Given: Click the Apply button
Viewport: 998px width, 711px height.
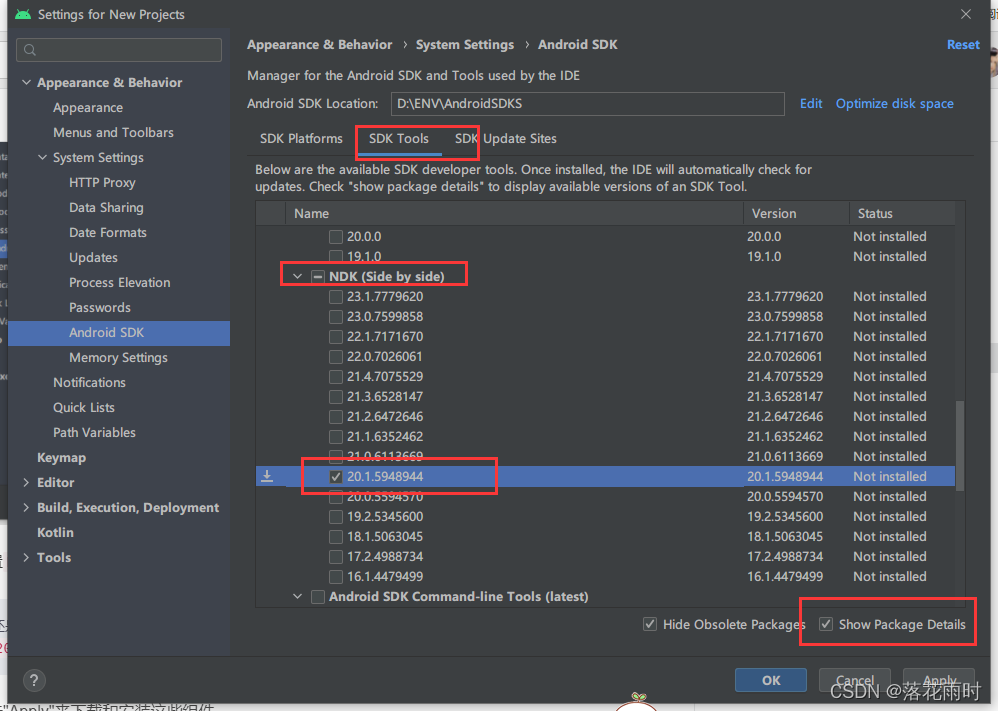Looking at the screenshot, I should coord(939,680).
